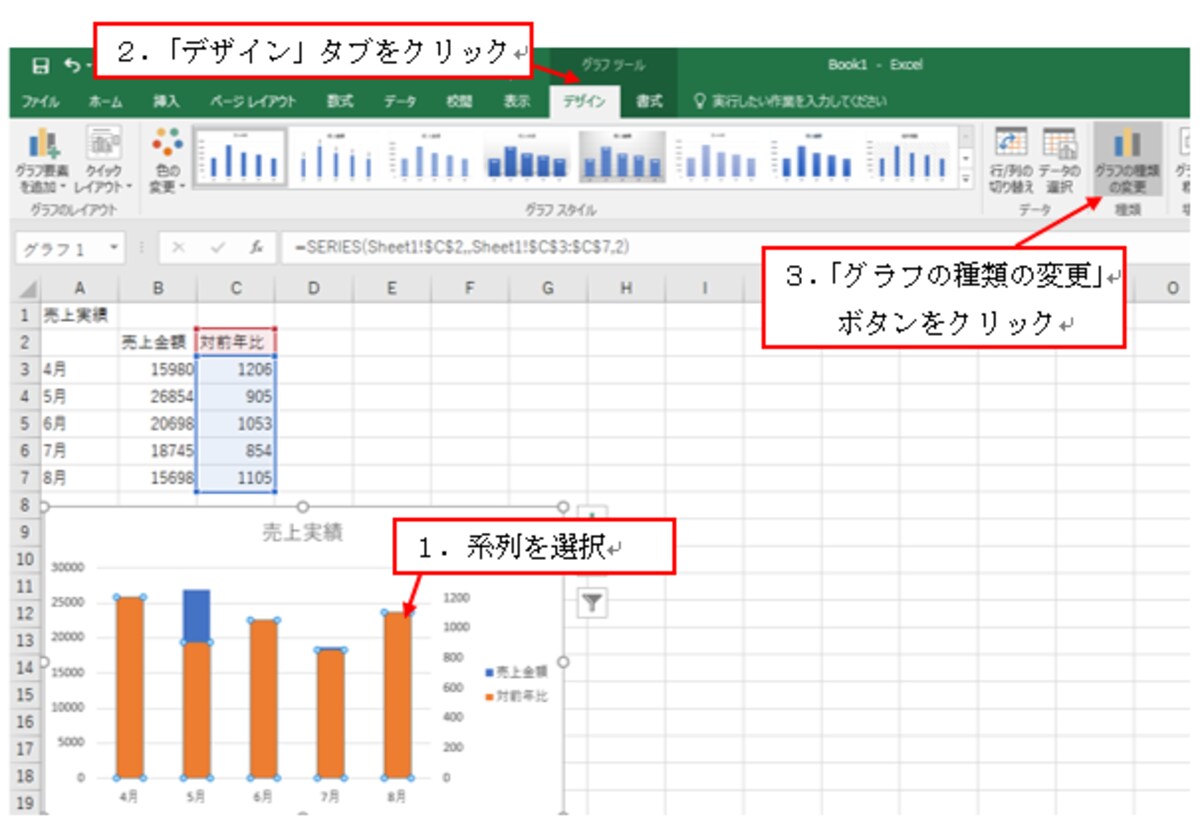Select header cell 対前年比 in C2
Image resolution: width=1200 pixels, height=823 pixels.
235,342
